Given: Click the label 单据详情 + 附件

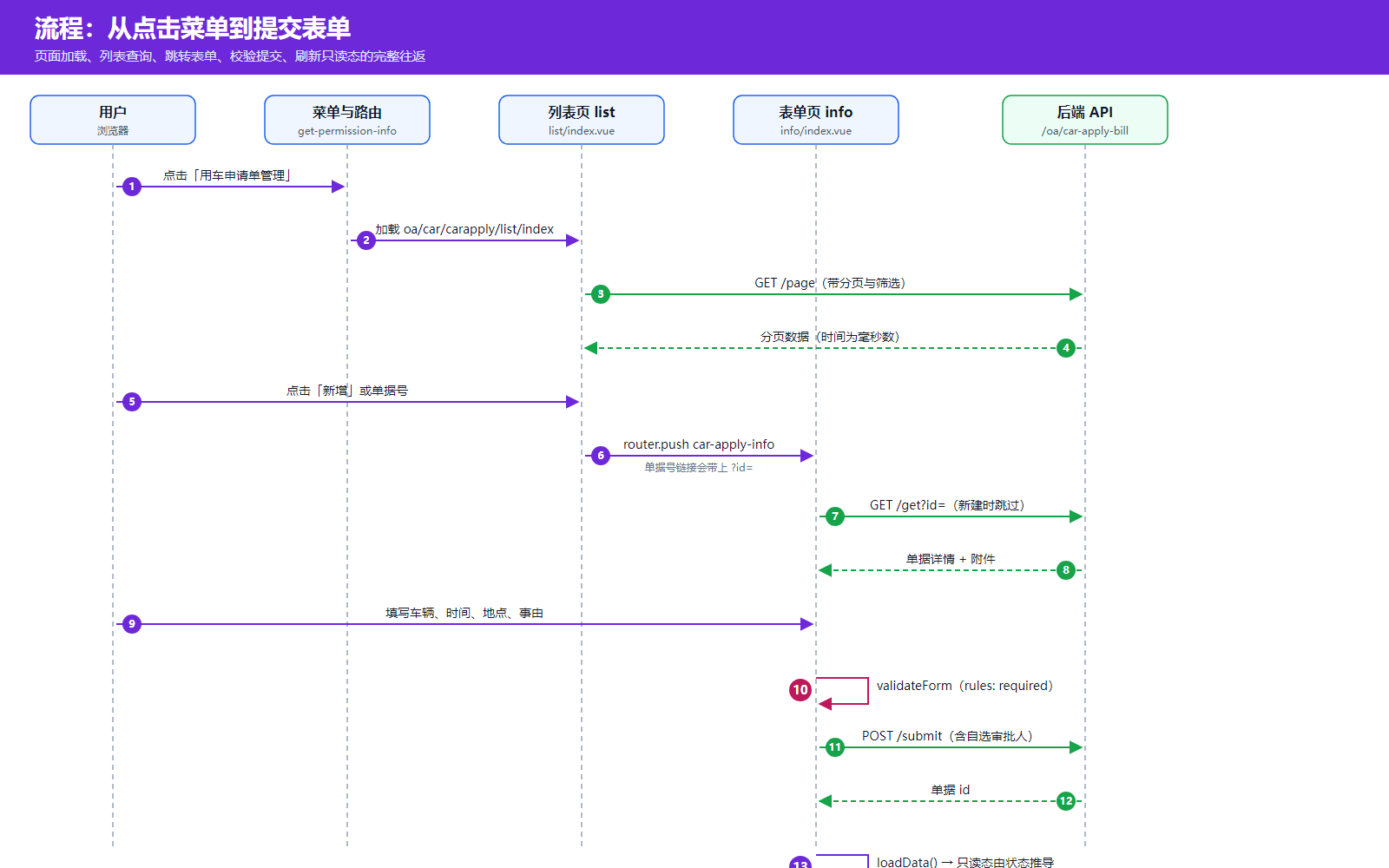Looking at the screenshot, I should [x=951, y=559].
